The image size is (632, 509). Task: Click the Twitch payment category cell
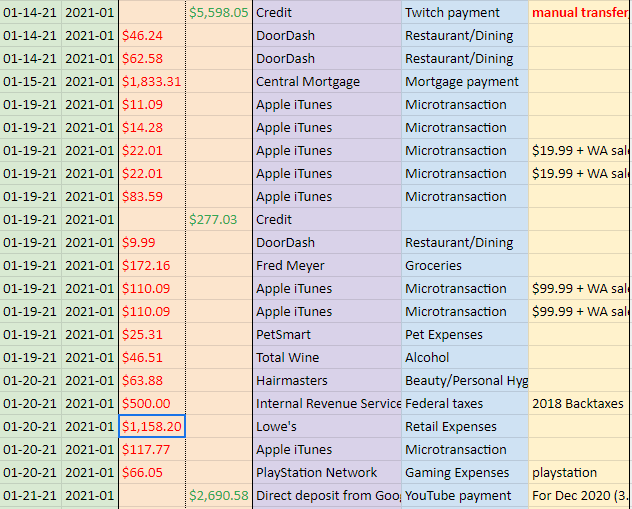[465, 12]
